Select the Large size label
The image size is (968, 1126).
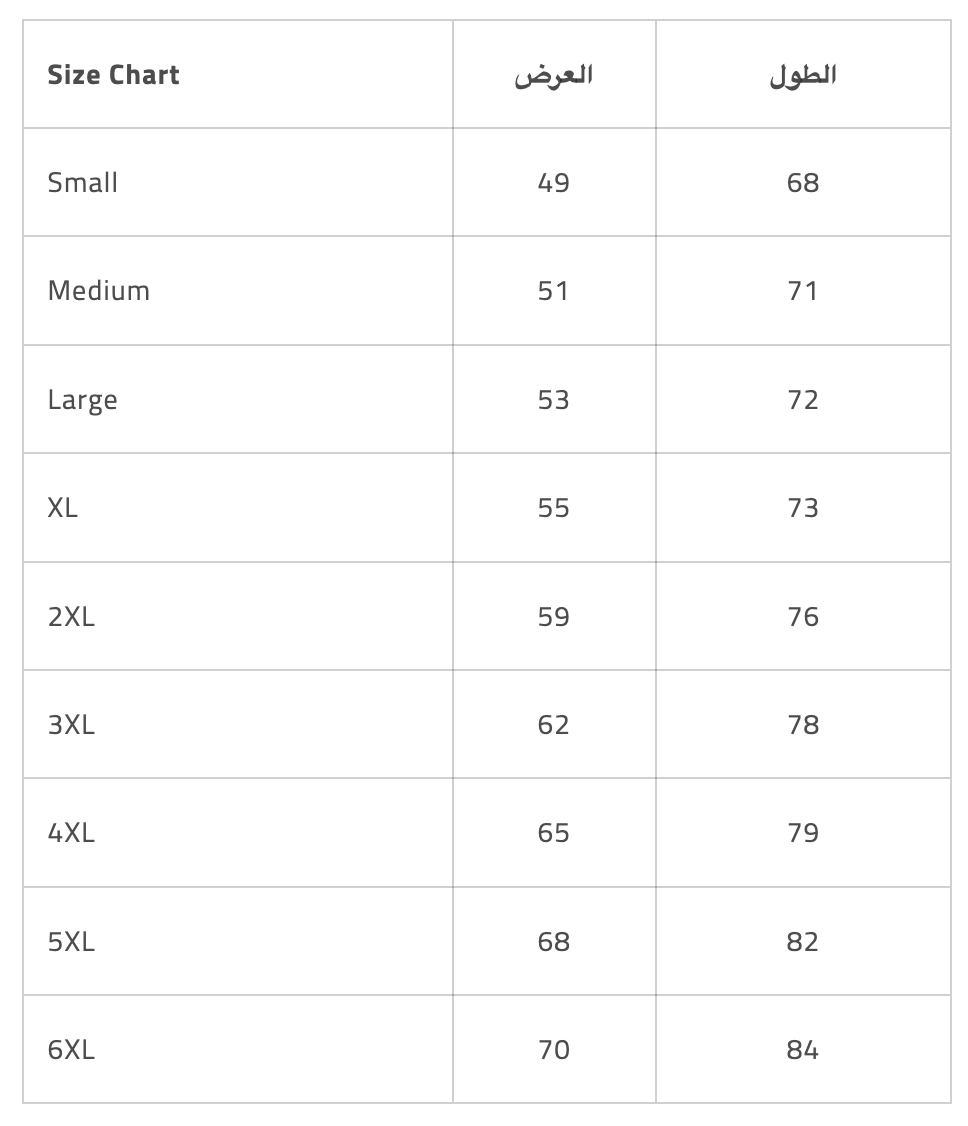pyautogui.click(x=82, y=400)
